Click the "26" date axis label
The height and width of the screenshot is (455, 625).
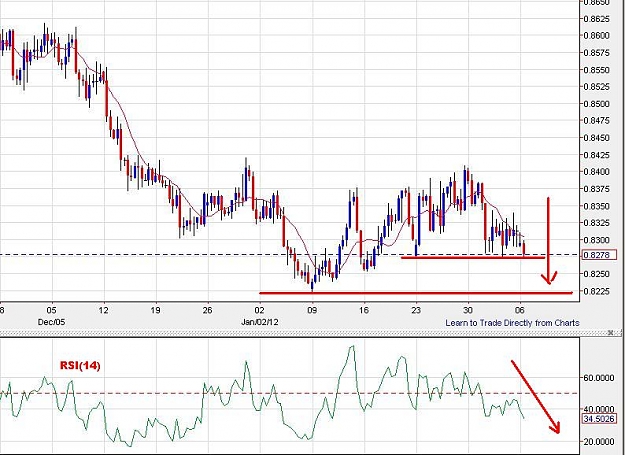[208, 310]
